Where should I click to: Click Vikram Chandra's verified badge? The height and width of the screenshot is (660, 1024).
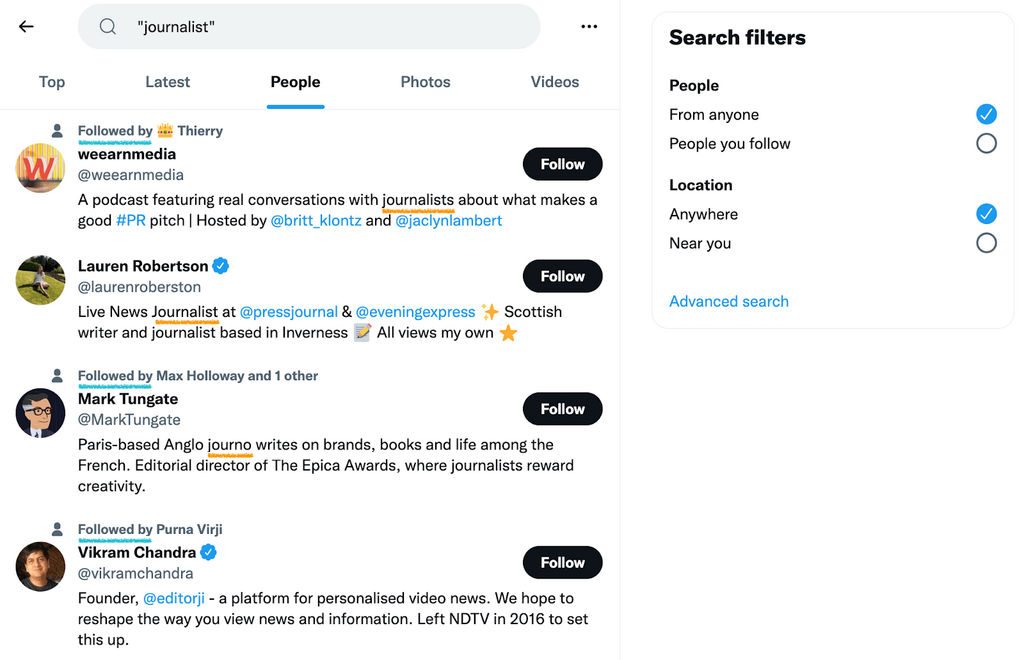click(x=208, y=552)
